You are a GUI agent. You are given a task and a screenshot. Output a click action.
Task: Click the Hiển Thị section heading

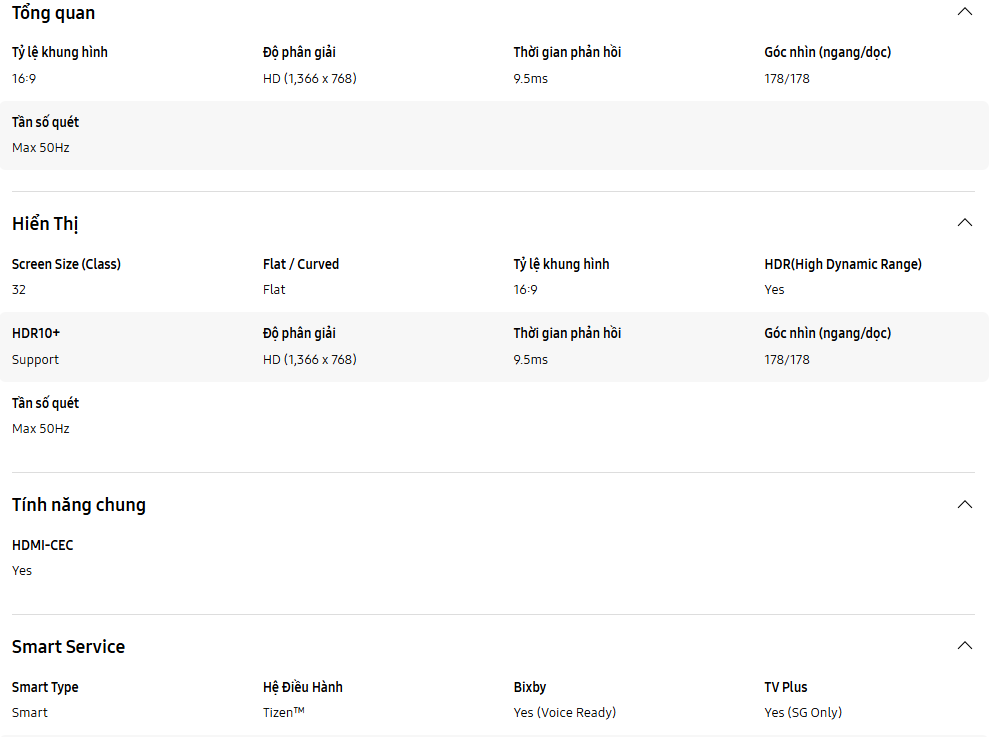[x=45, y=224]
